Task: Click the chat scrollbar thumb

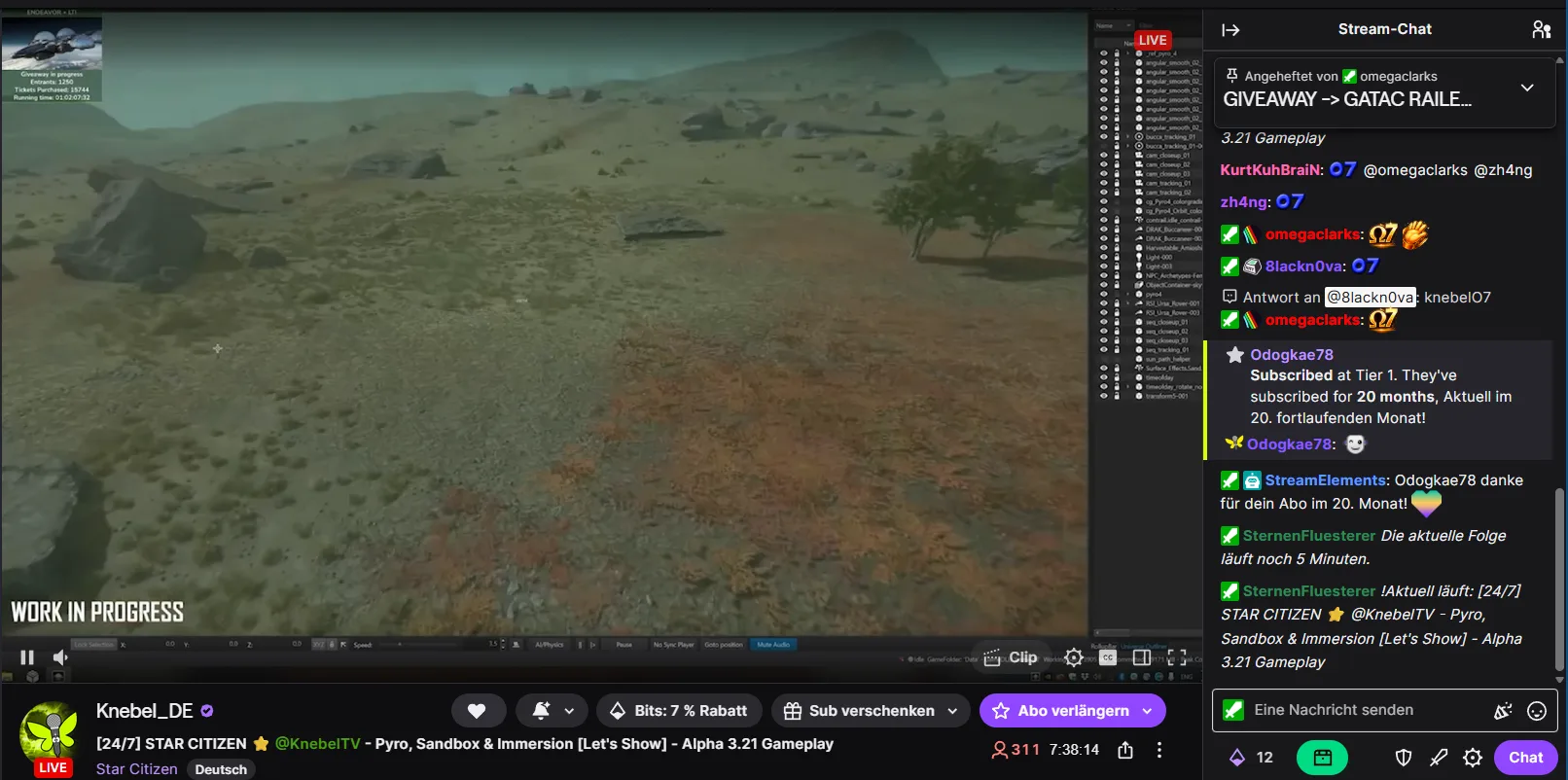Action: (x=1560, y=579)
